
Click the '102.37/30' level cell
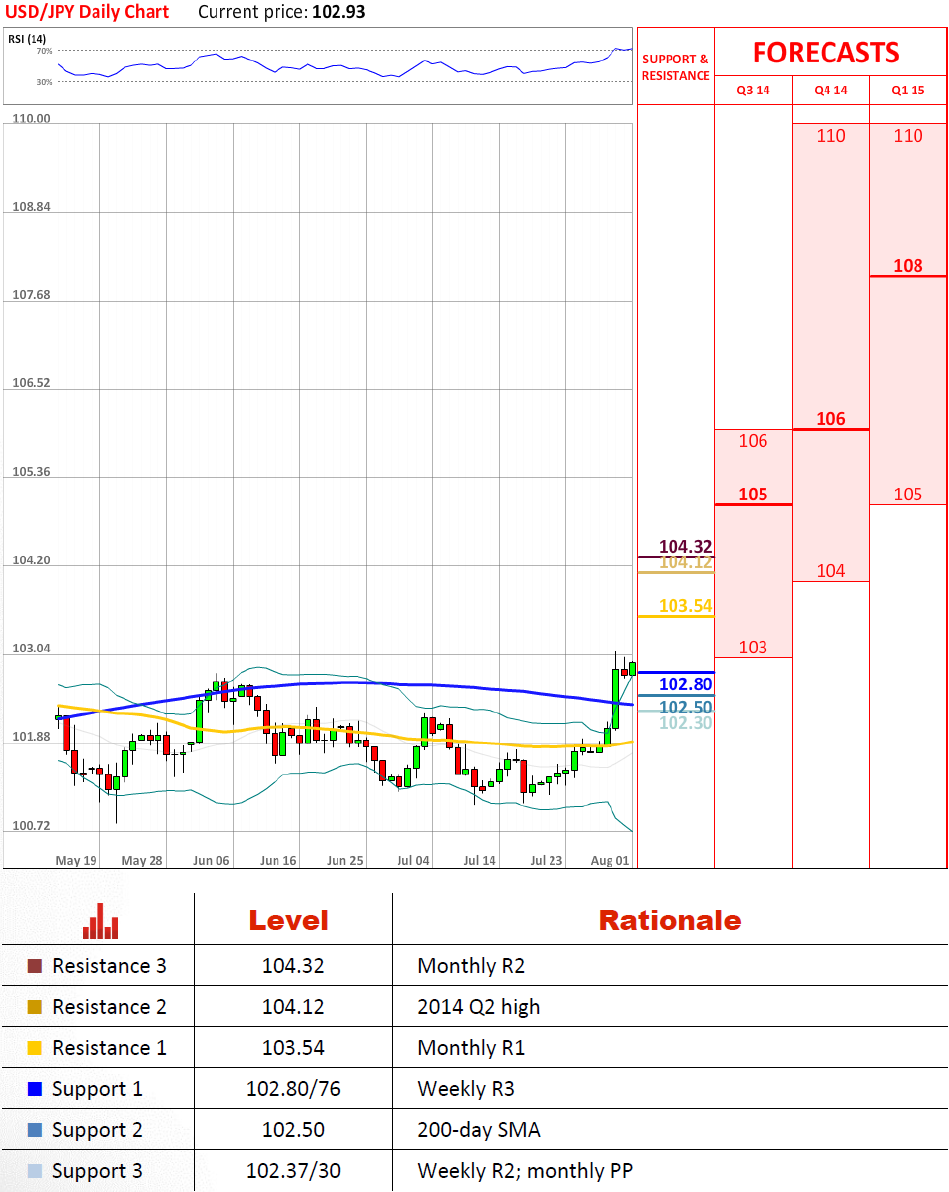tap(293, 1171)
